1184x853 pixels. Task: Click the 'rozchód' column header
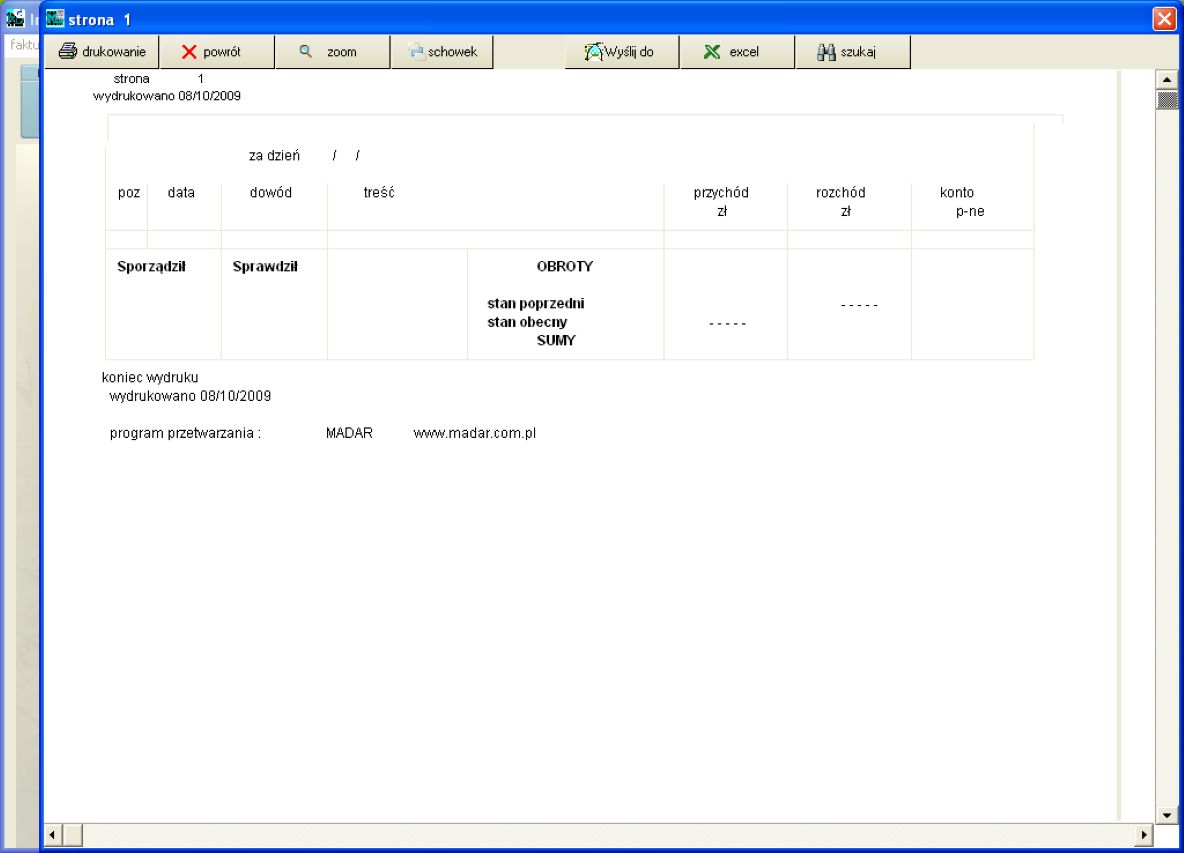[x=840, y=192]
